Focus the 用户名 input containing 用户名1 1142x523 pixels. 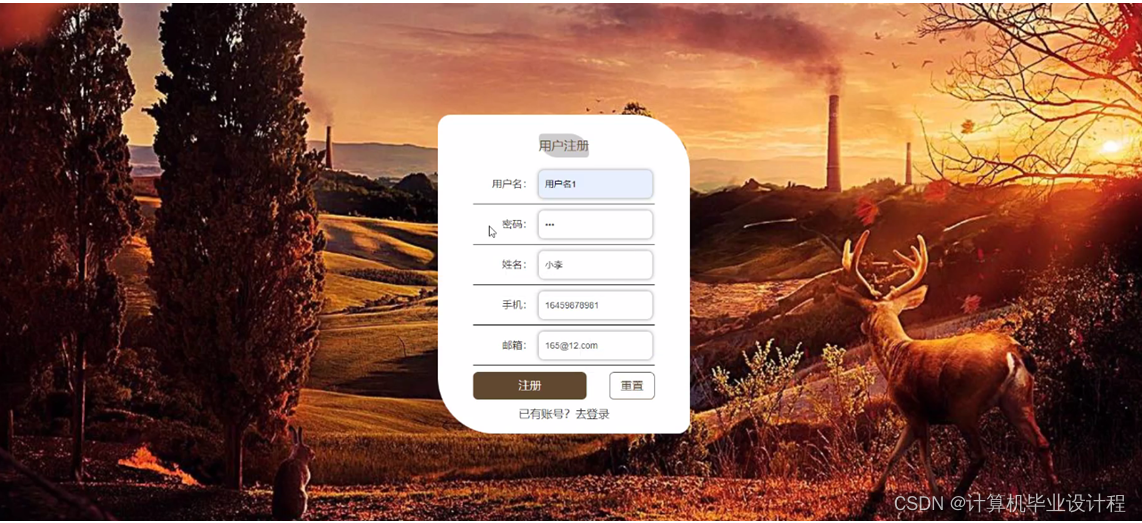pos(595,184)
